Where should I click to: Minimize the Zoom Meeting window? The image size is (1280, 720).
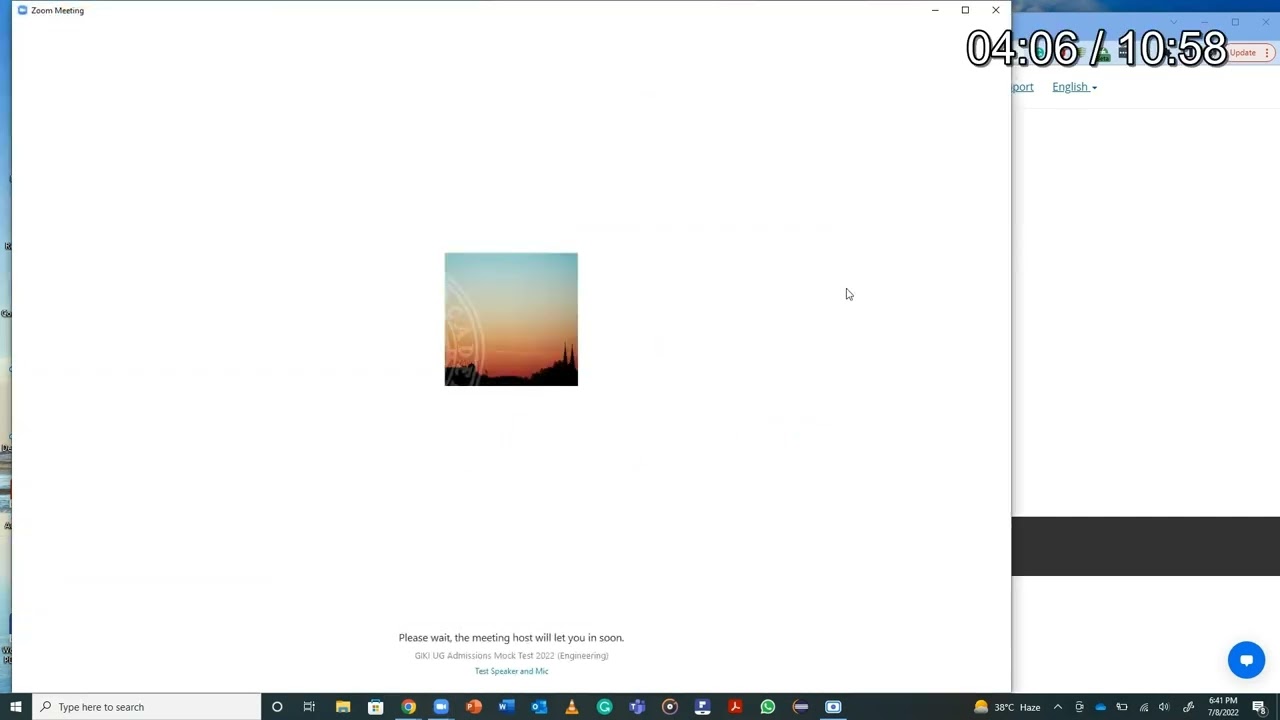(x=935, y=10)
